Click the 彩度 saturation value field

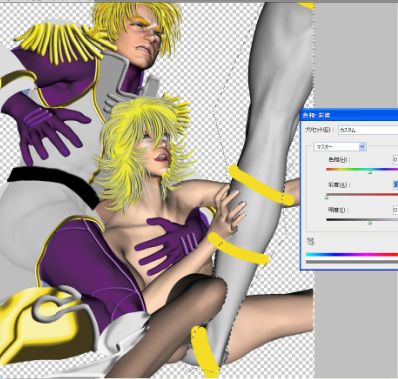point(395,184)
